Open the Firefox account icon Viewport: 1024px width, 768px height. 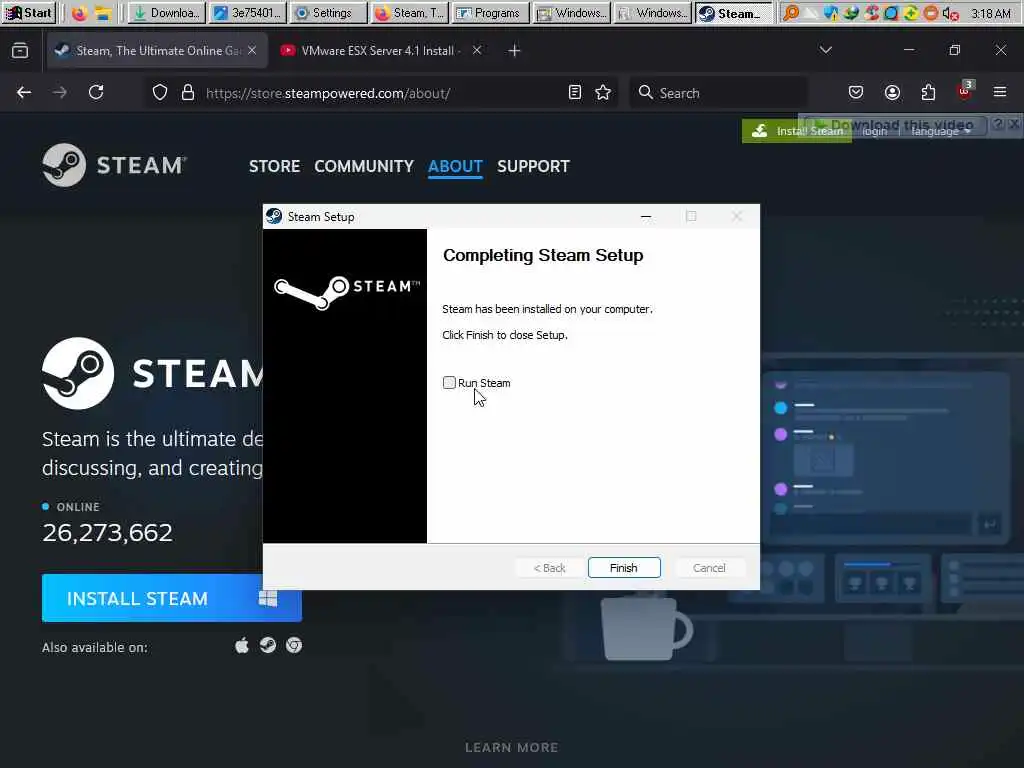coord(892,93)
